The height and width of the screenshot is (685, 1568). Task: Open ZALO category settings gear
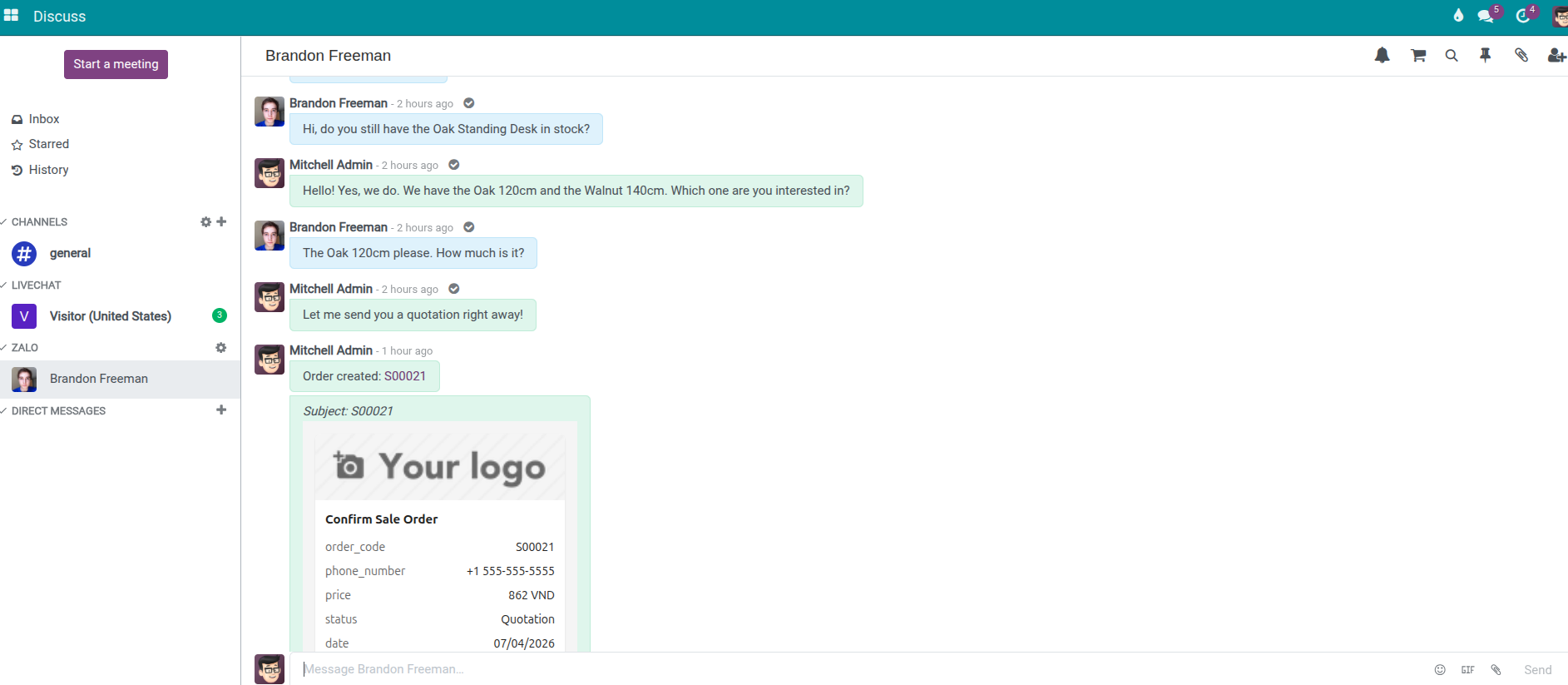click(x=220, y=348)
